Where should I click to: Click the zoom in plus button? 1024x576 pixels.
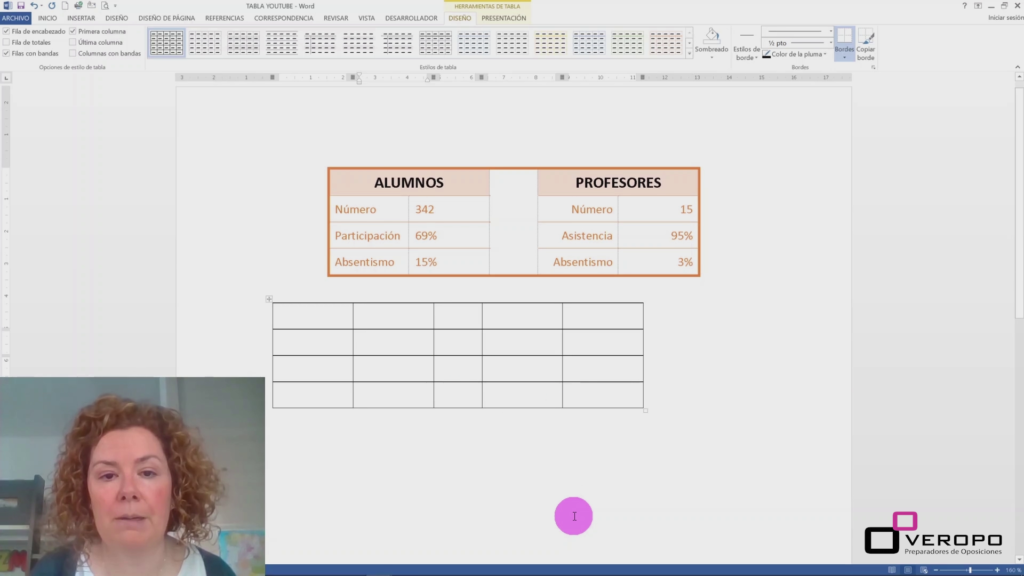997,570
